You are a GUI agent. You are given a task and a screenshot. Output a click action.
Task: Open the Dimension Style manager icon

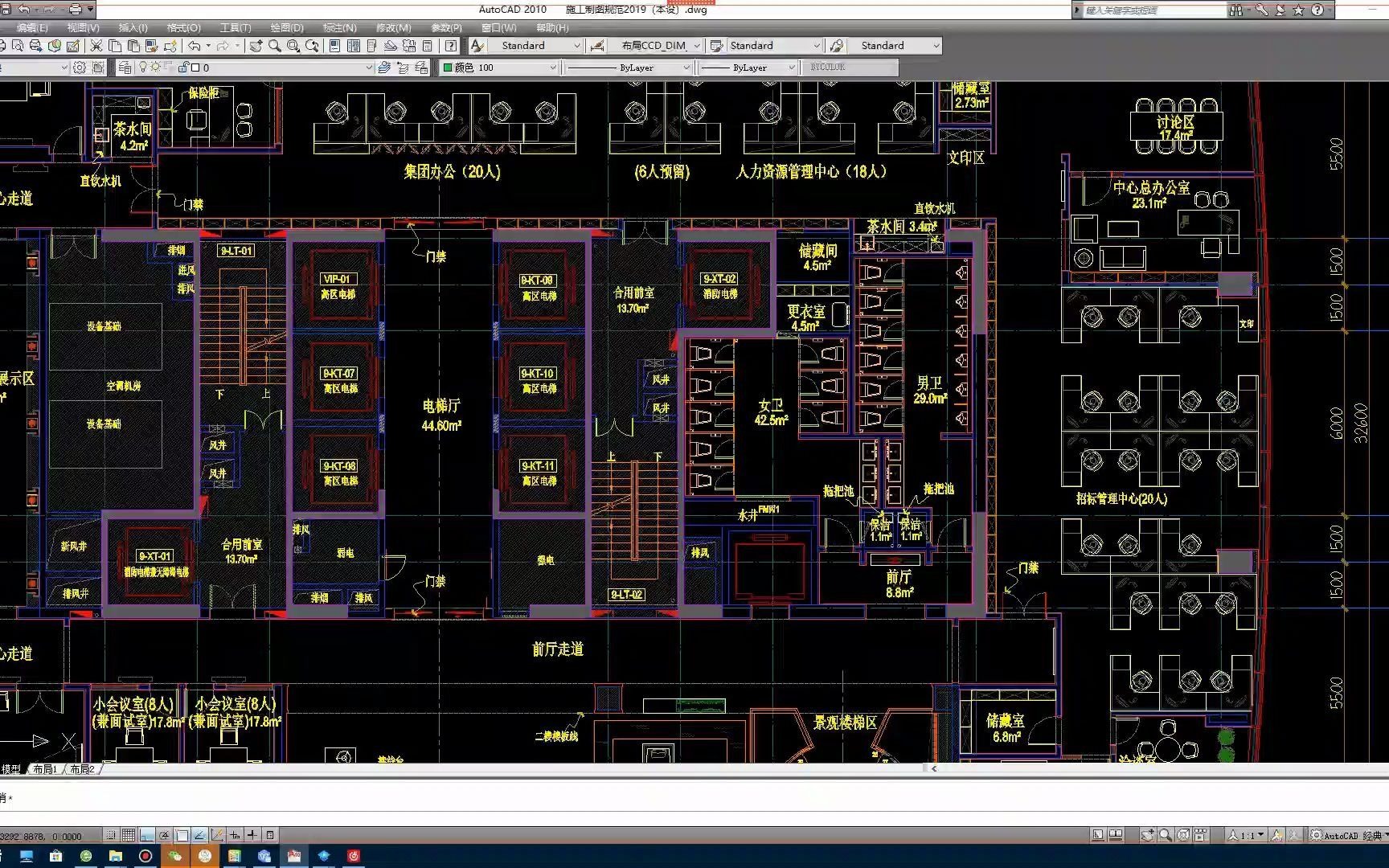[597, 46]
